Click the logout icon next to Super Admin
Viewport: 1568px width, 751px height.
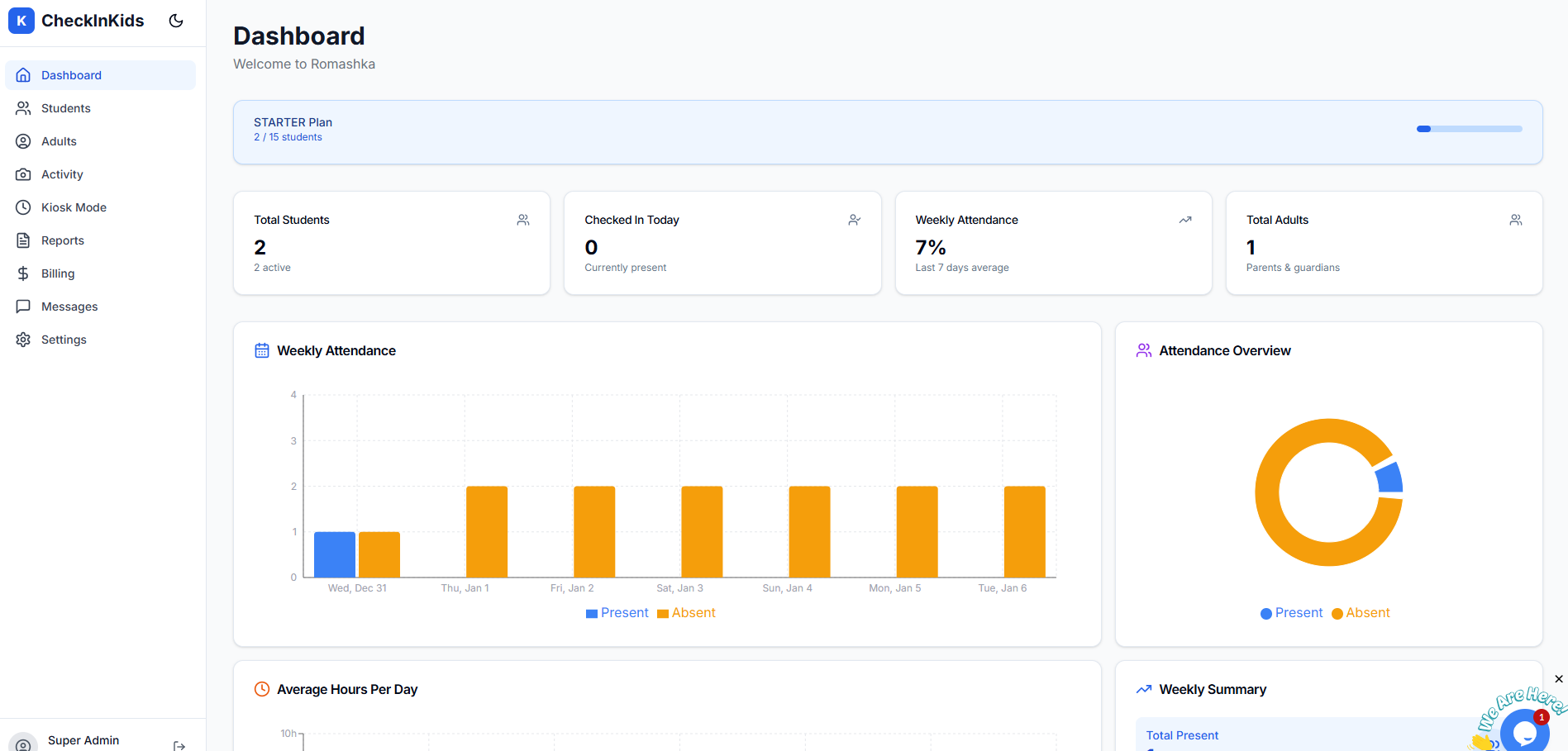pyautogui.click(x=179, y=745)
